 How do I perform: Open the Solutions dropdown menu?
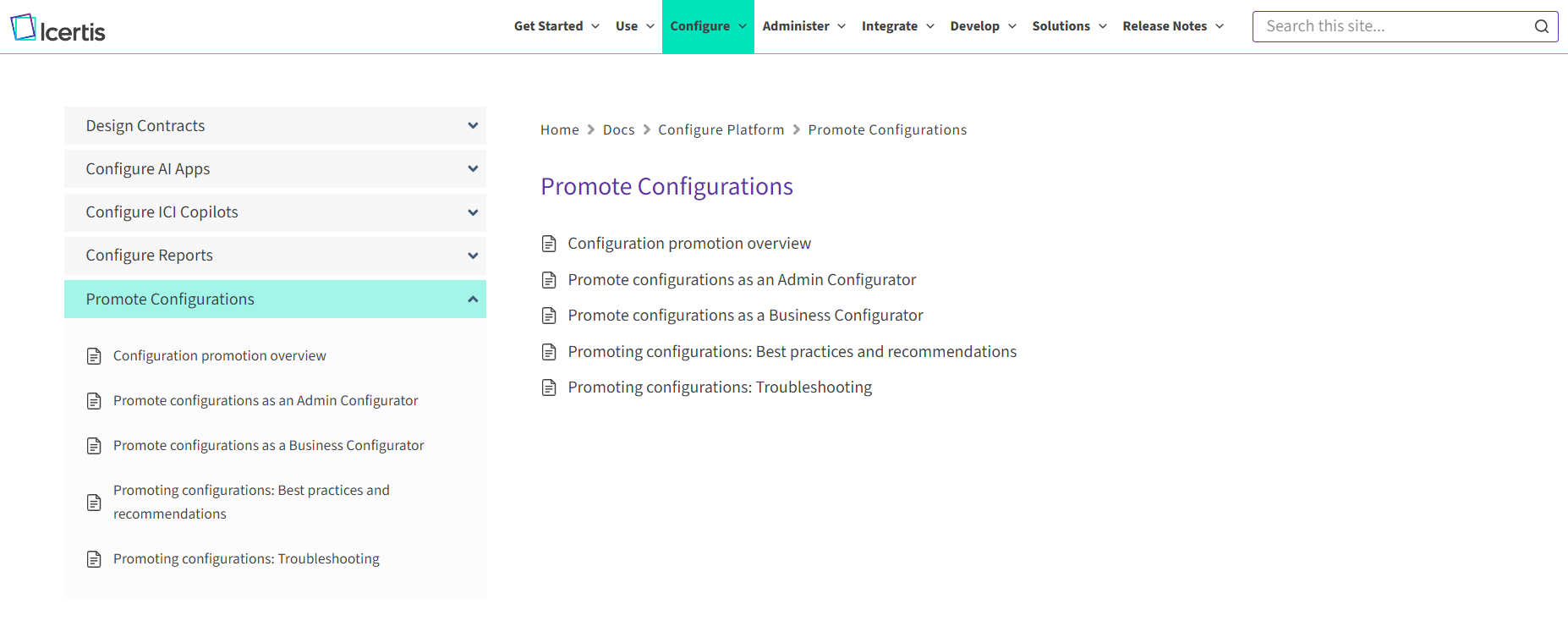(x=1069, y=26)
